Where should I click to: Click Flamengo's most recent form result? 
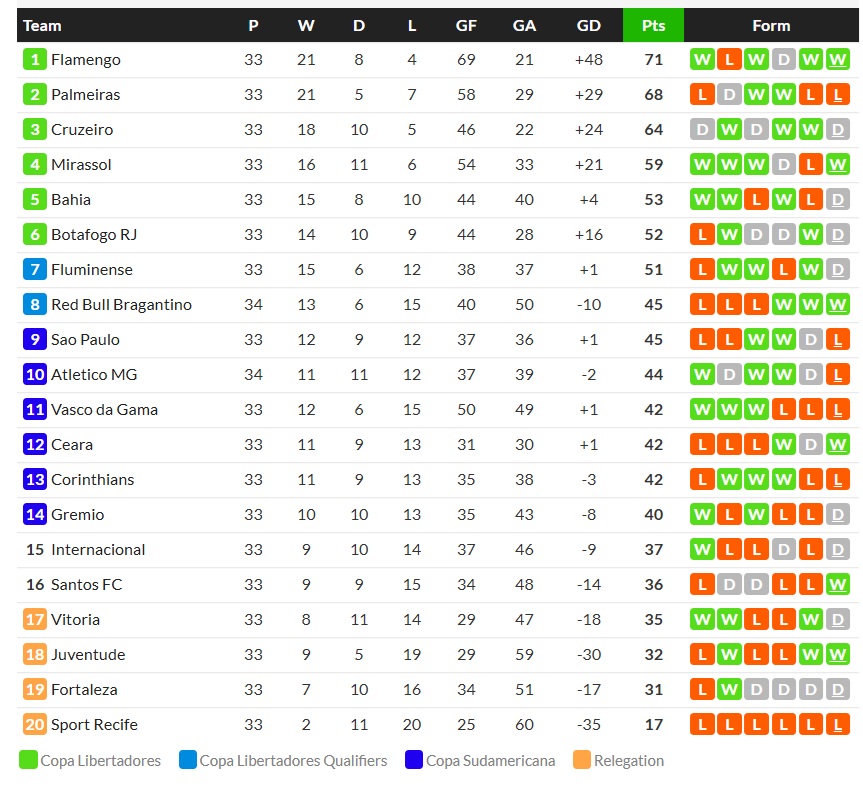pos(838,60)
